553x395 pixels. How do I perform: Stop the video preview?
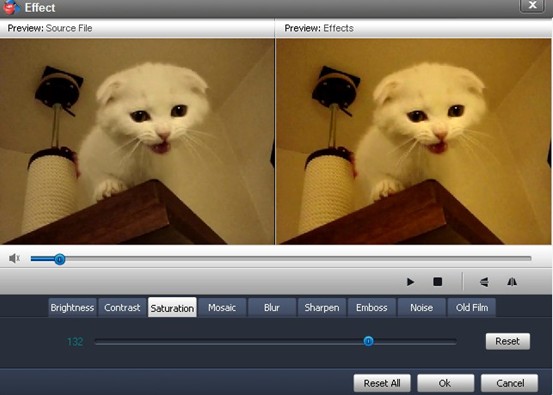pos(438,282)
